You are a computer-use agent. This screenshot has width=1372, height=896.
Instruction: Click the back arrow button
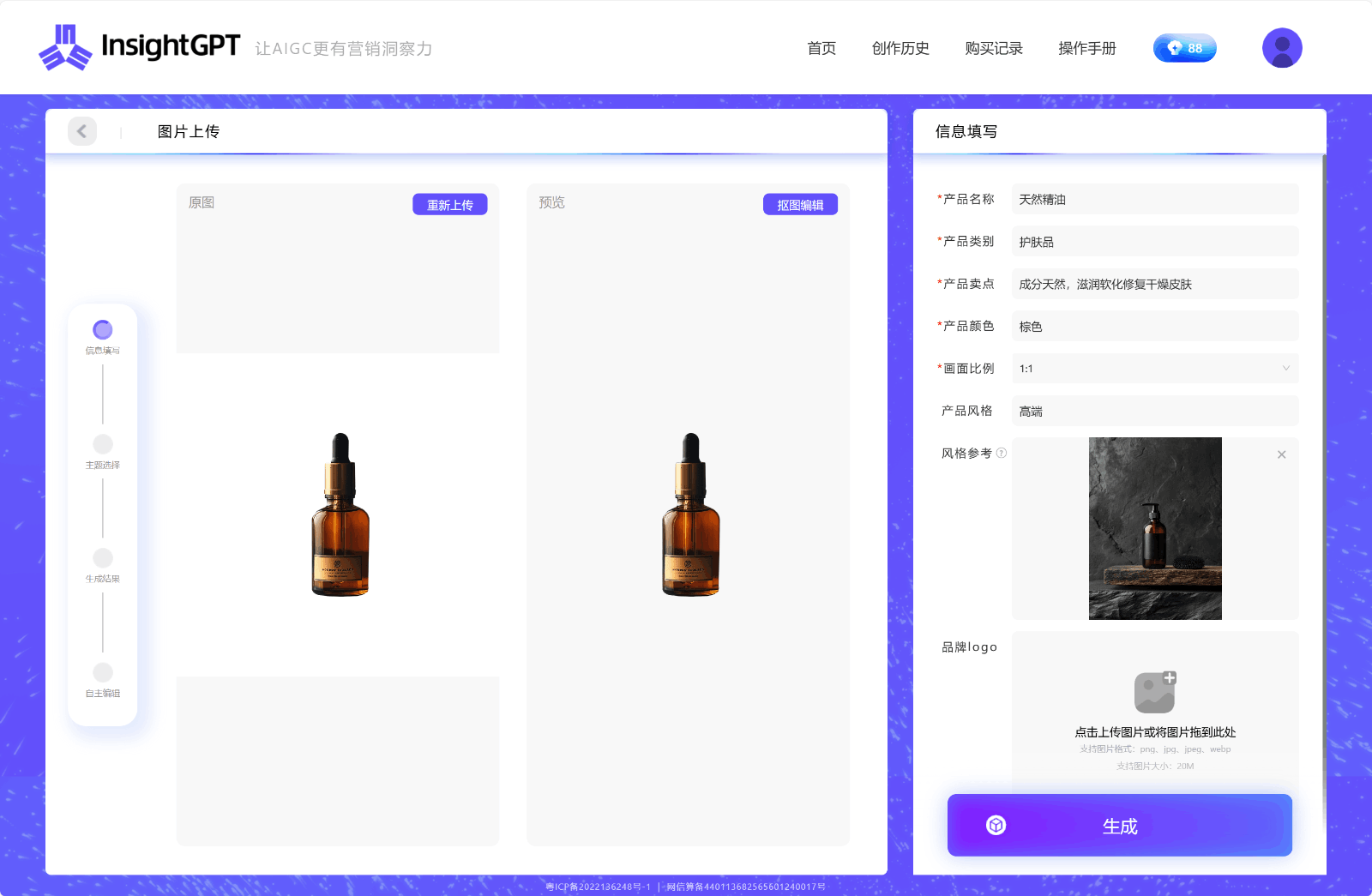point(82,131)
